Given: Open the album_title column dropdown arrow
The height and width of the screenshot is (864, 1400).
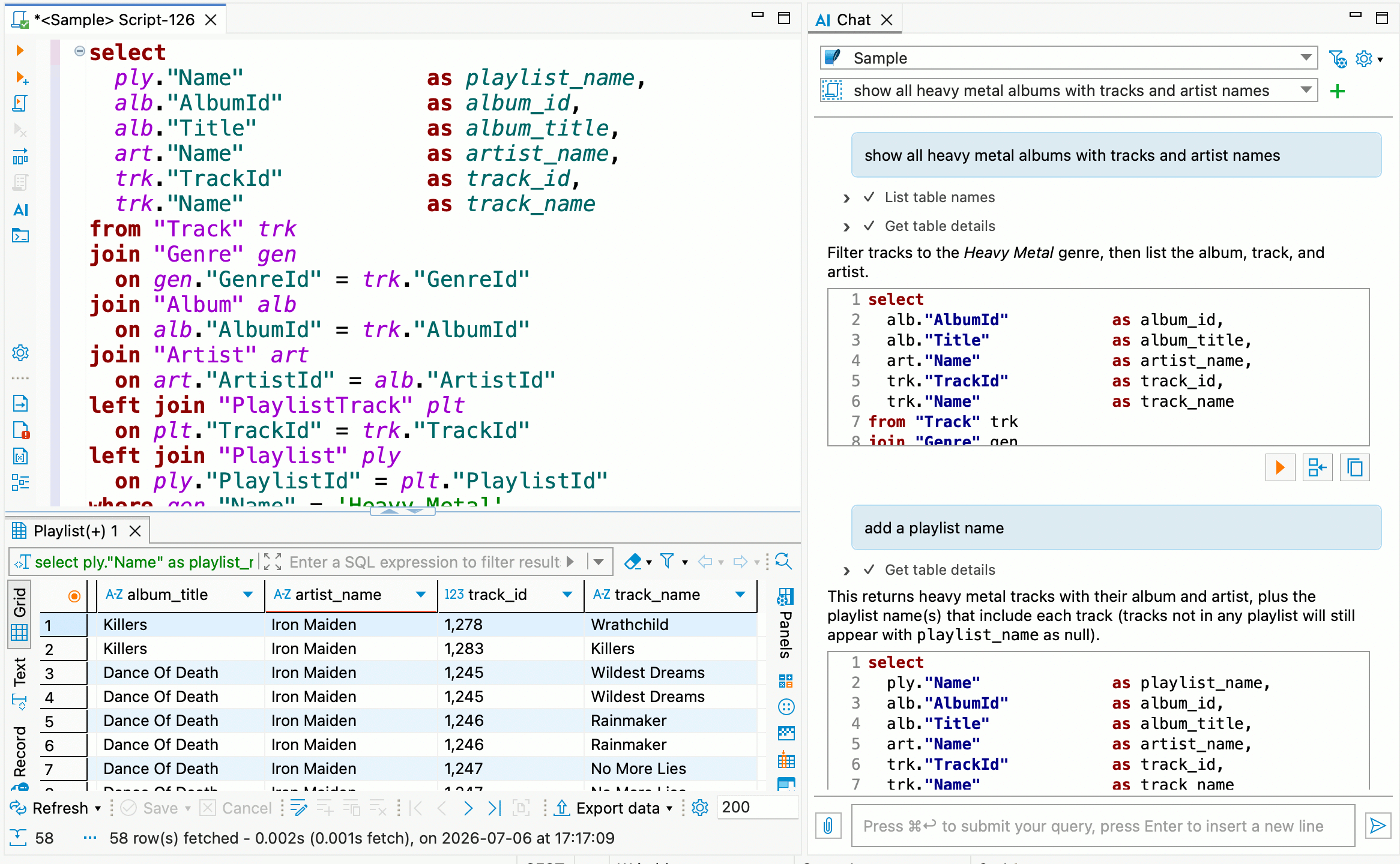Looking at the screenshot, I should (247, 595).
